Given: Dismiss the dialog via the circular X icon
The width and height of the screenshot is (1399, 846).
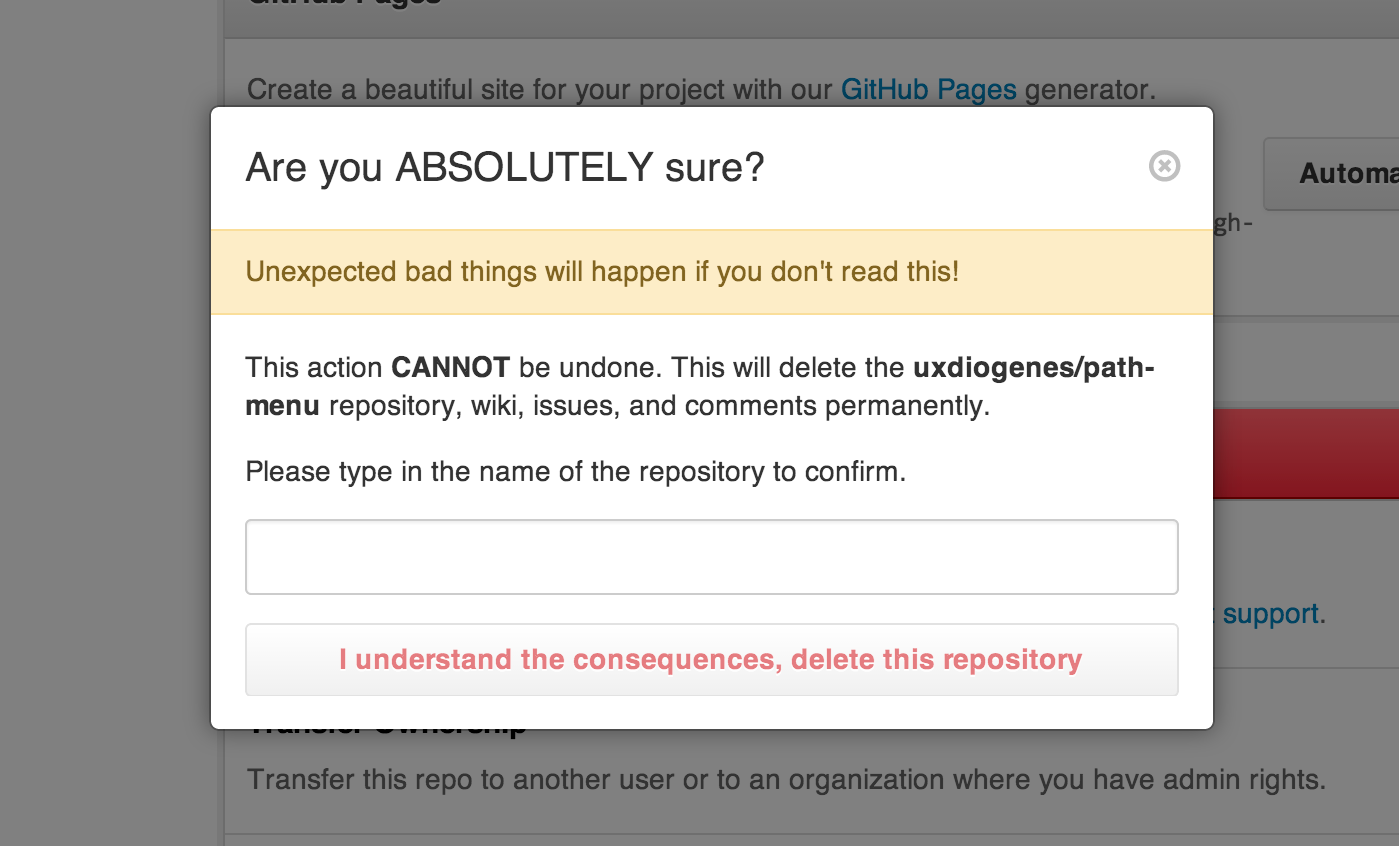Looking at the screenshot, I should (1163, 167).
